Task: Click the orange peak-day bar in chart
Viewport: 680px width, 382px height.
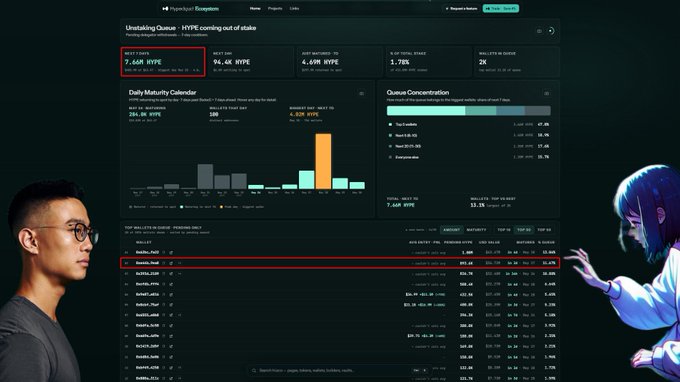Action: (323, 161)
